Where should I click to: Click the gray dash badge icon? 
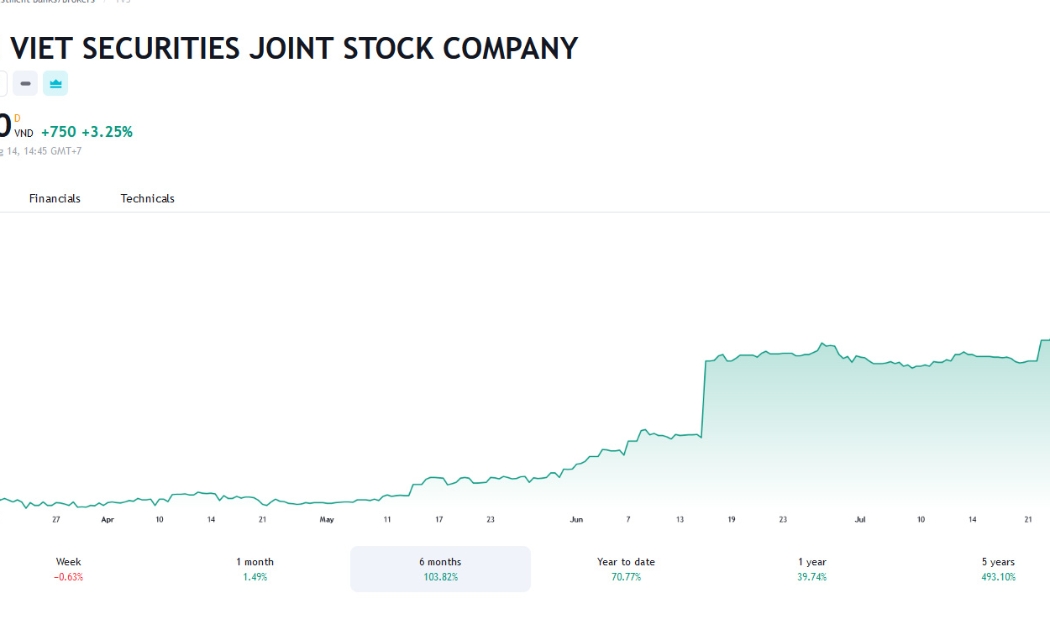click(x=25, y=84)
